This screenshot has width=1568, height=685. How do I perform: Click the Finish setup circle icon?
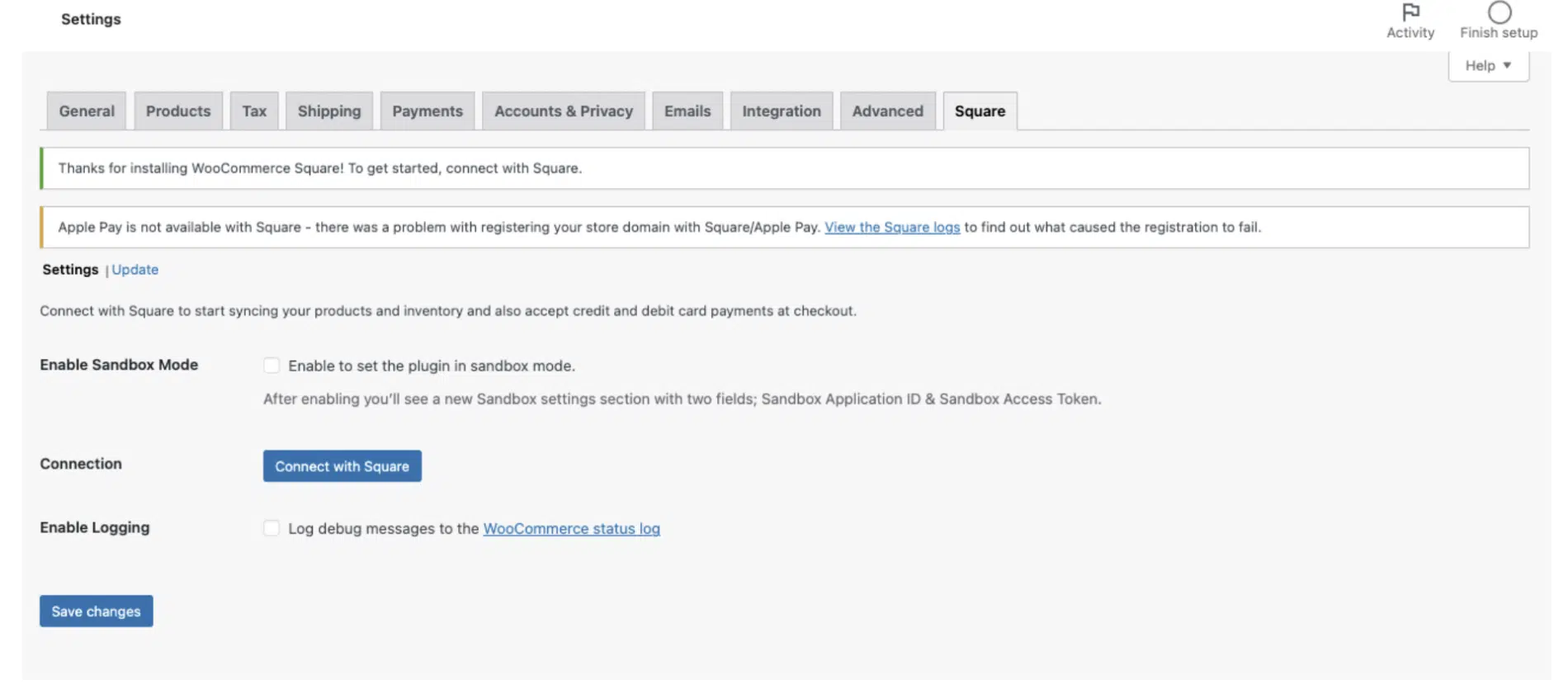tap(1499, 12)
